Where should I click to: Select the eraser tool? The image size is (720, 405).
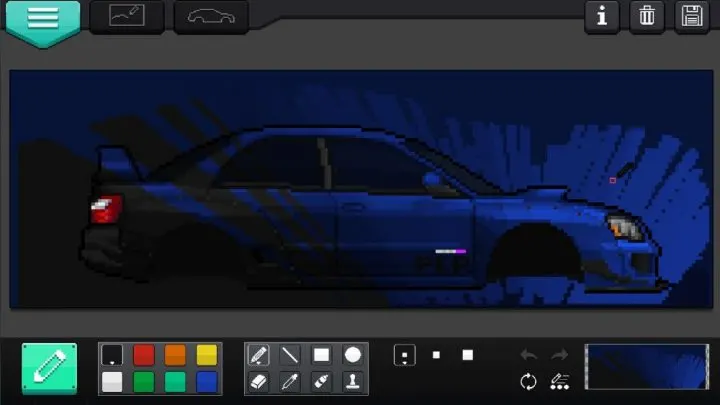click(x=258, y=381)
